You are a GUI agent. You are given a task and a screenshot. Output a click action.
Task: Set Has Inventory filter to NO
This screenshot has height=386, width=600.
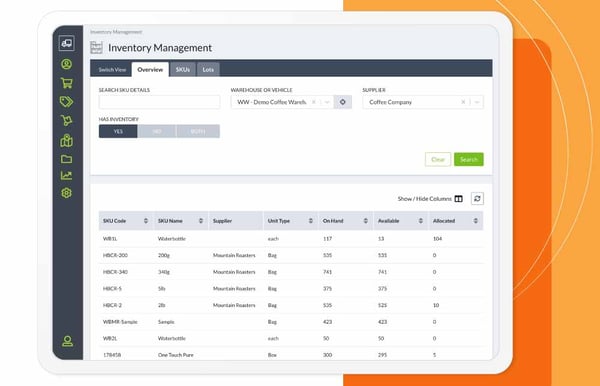(157, 131)
